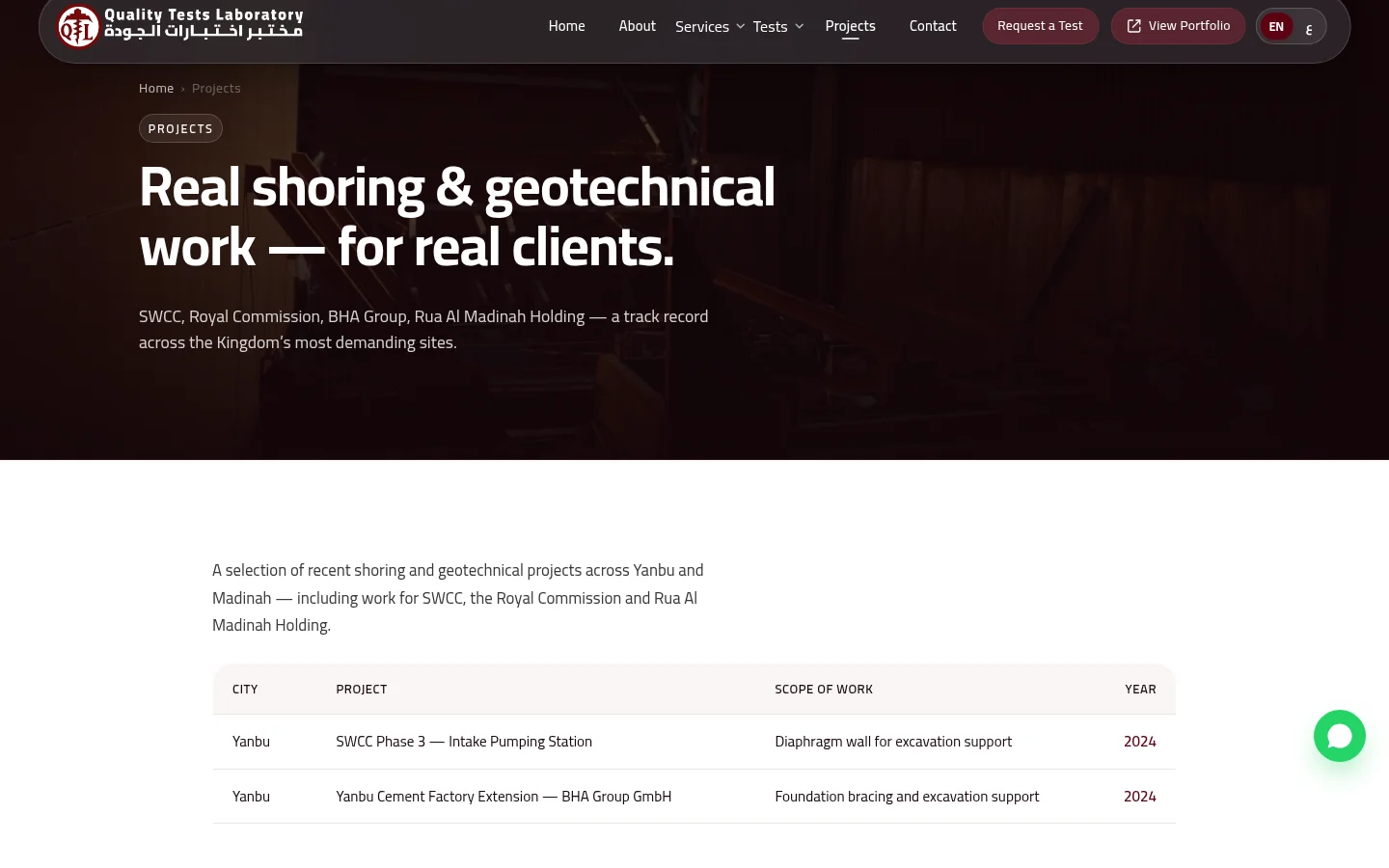Open the Projects nav item

click(x=850, y=26)
